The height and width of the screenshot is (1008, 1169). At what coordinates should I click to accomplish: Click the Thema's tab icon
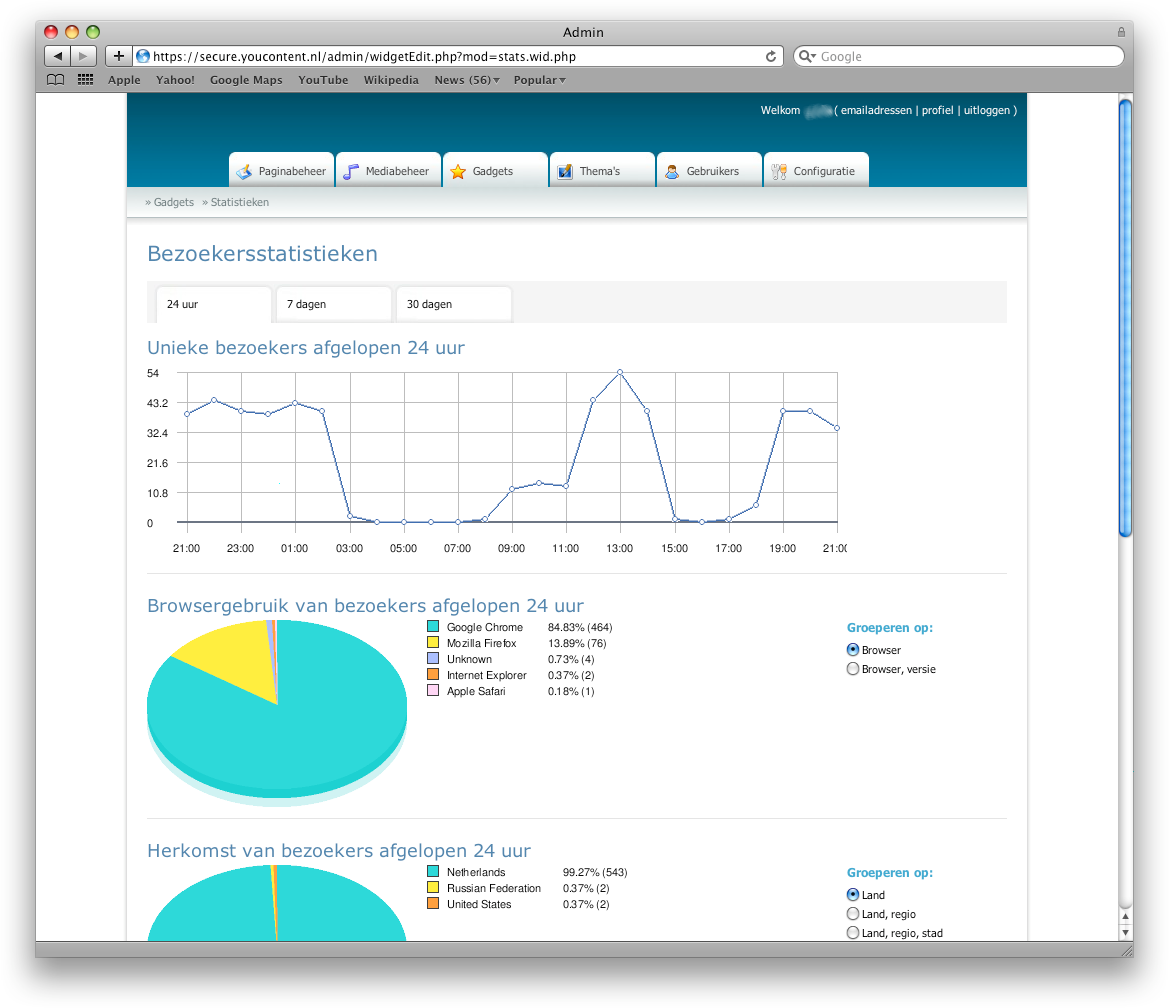click(x=565, y=172)
